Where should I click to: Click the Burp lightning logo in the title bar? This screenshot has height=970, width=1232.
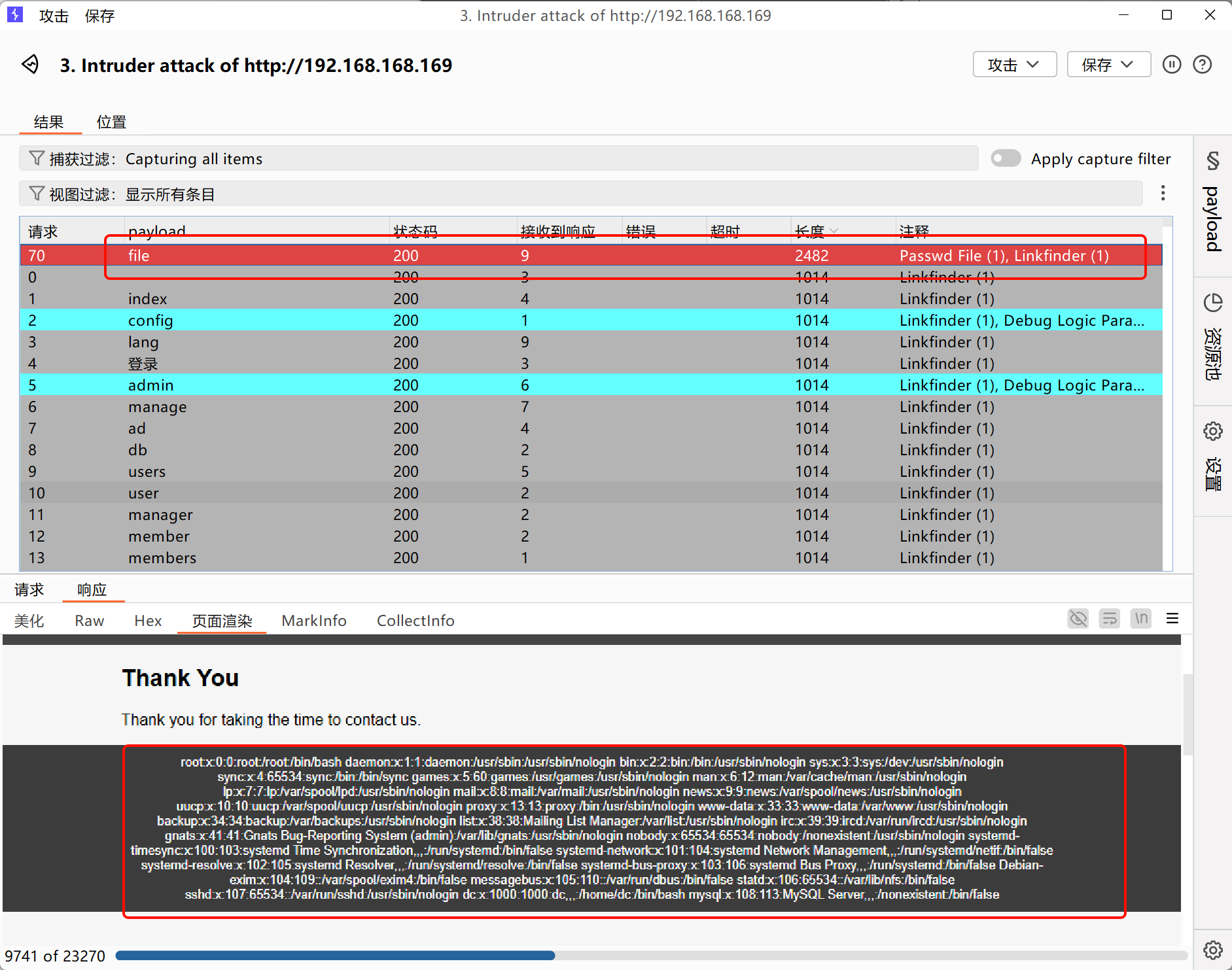coord(14,14)
